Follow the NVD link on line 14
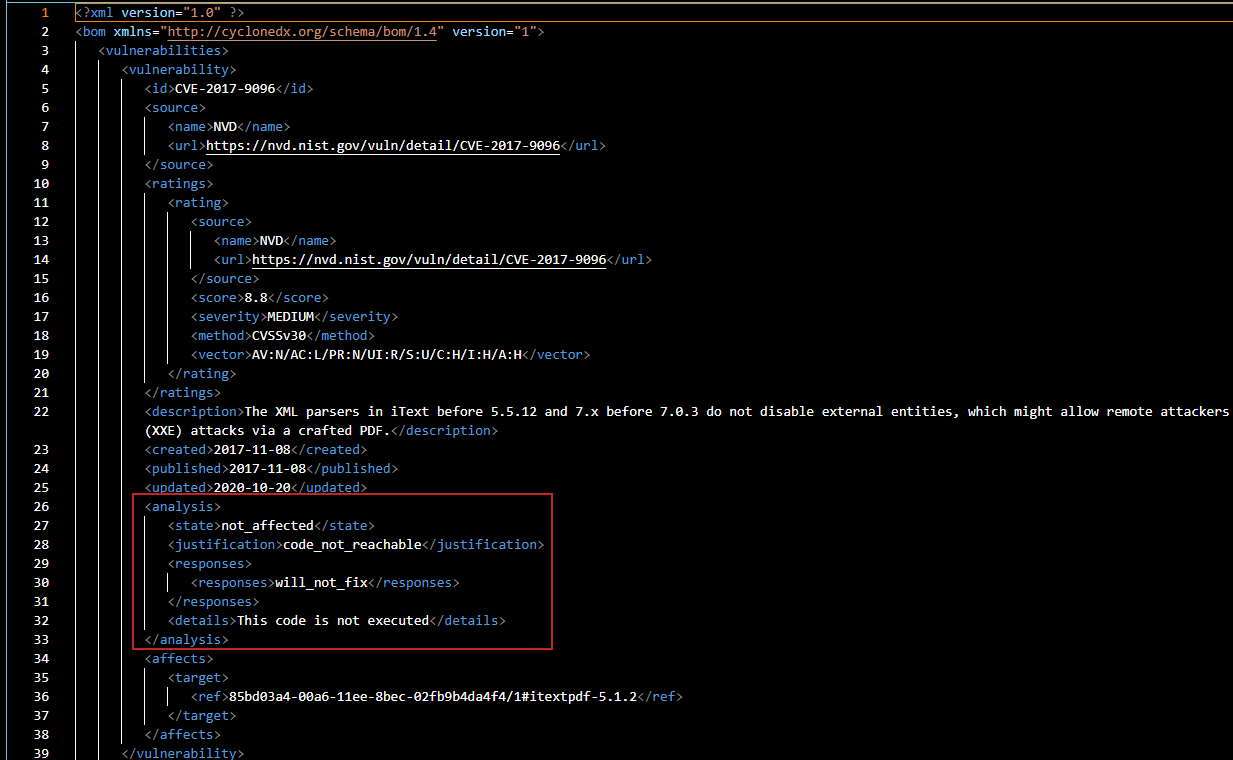The image size is (1233, 760). (x=428, y=259)
